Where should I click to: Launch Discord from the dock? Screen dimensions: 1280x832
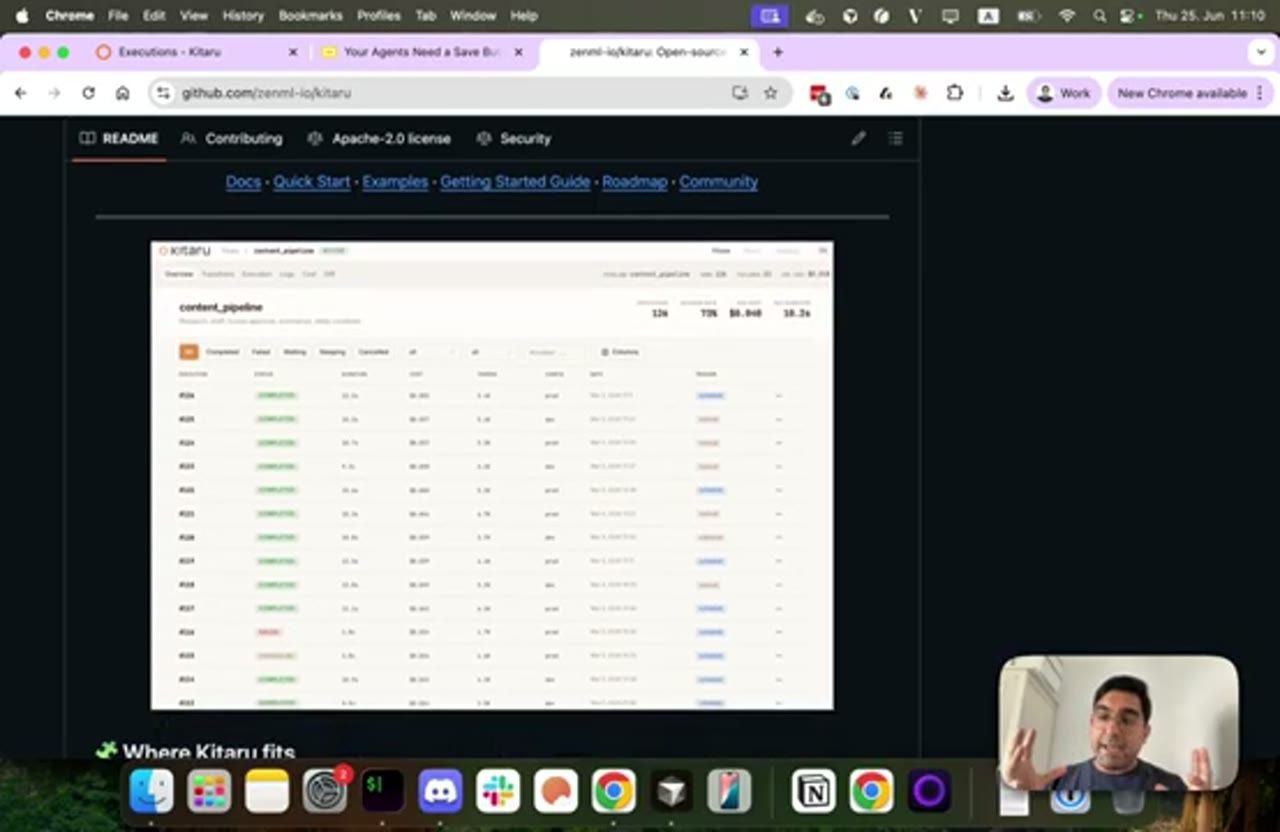pos(441,791)
